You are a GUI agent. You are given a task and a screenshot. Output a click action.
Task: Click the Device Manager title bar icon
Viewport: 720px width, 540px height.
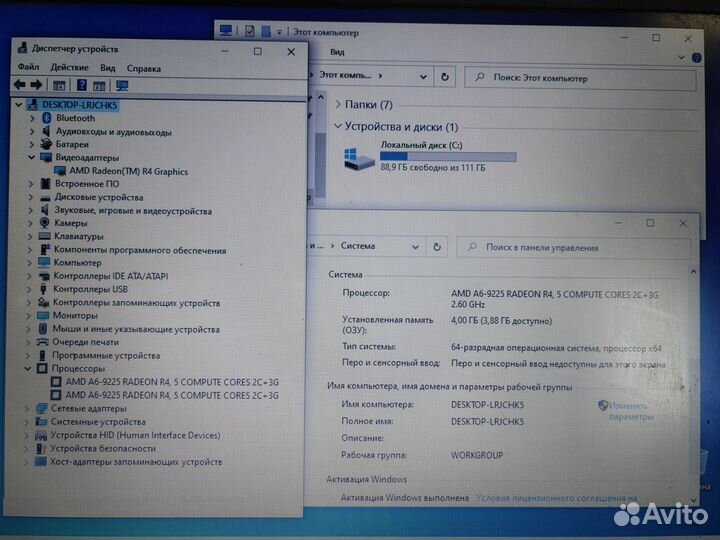(22, 48)
